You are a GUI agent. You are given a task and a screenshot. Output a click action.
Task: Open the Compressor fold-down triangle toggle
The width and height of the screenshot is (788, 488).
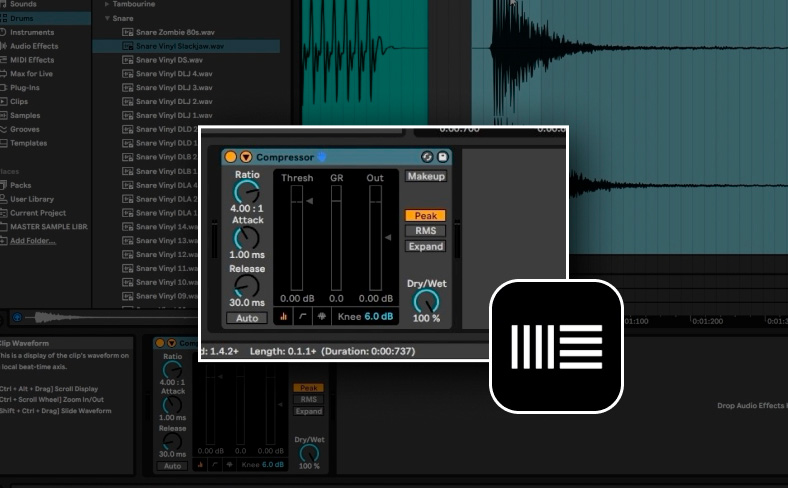(x=246, y=157)
